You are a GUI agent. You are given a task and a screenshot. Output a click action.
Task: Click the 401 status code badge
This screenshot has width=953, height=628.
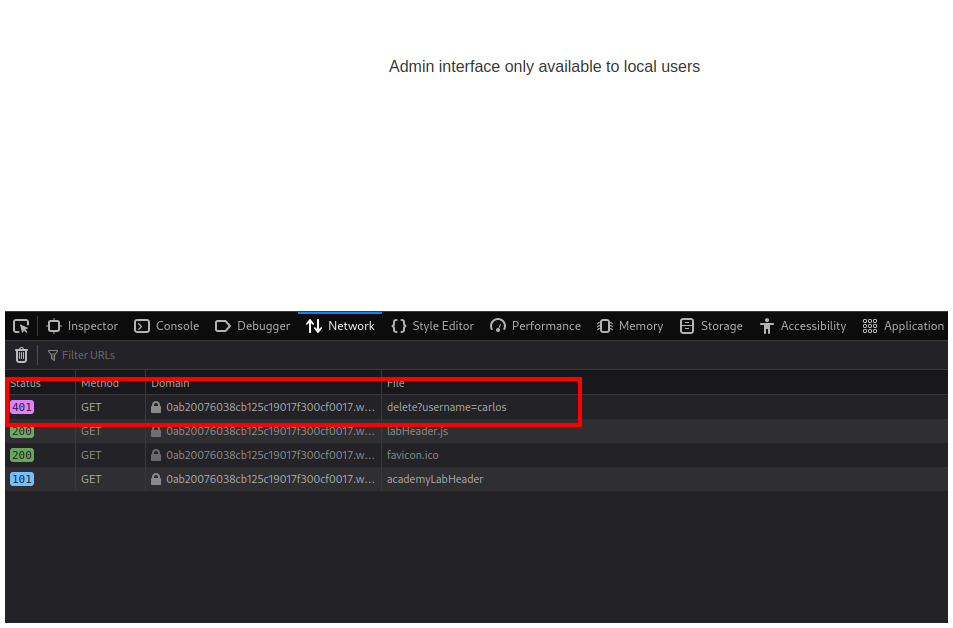pyautogui.click(x=22, y=408)
